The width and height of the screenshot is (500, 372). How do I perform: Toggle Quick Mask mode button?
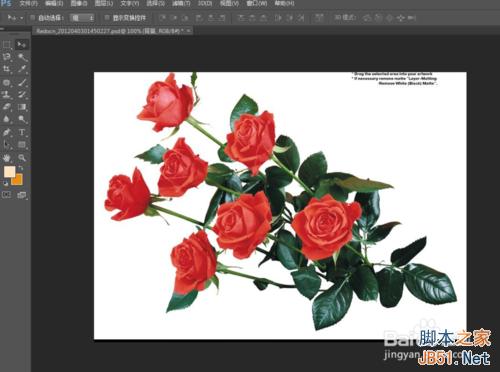click(x=7, y=195)
